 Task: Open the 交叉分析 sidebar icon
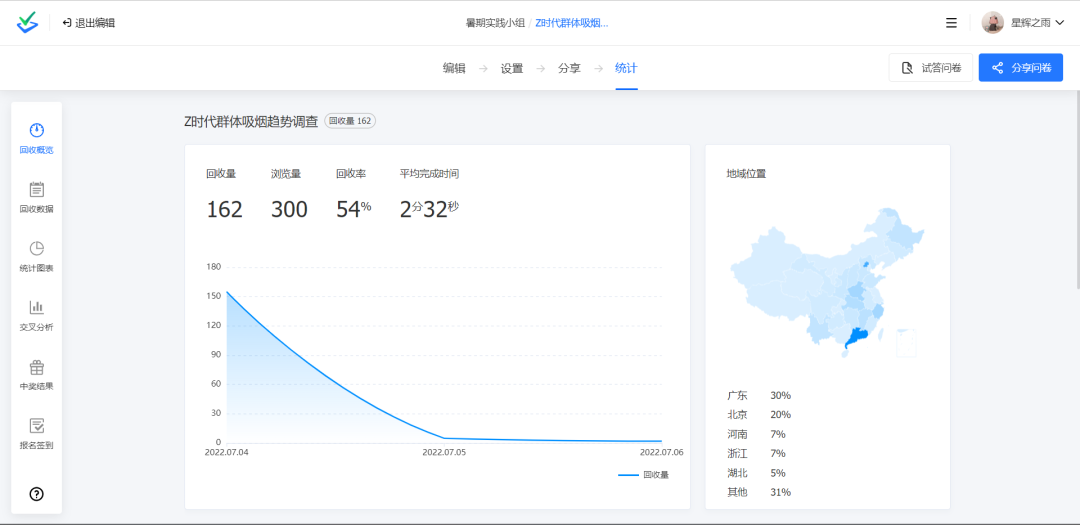coord(36,308)
